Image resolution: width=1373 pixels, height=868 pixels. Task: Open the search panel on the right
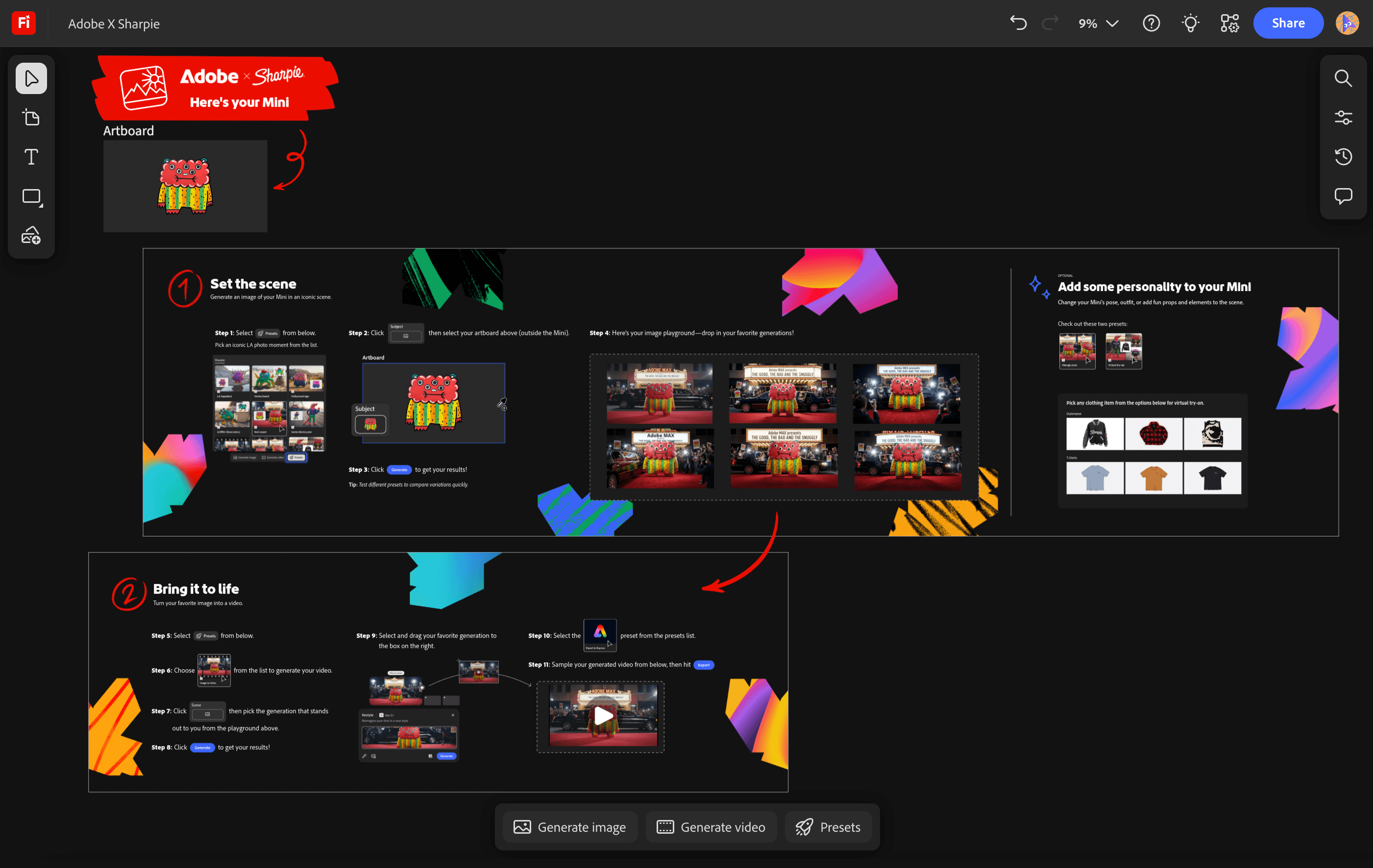(x=1343, y=79)
